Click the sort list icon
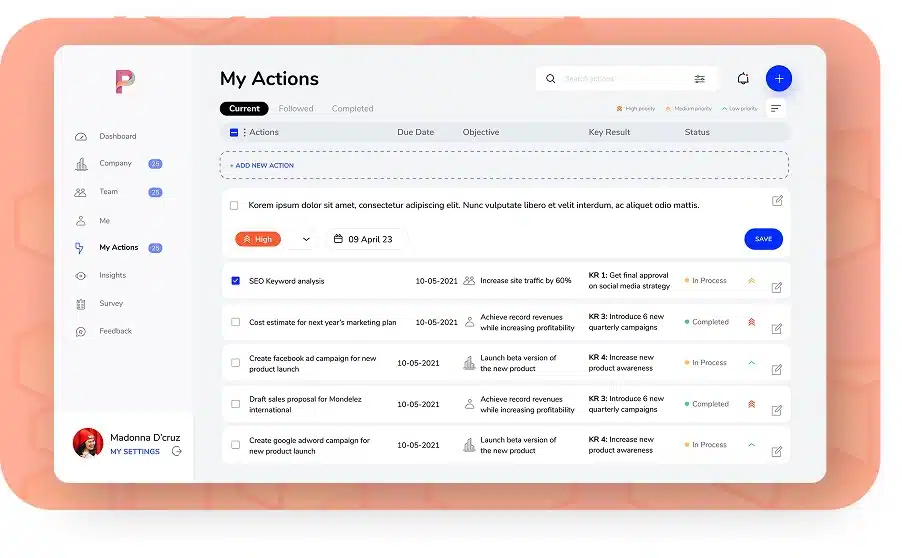Viewport: 902px width, 558px height. (x=776, y=108)
